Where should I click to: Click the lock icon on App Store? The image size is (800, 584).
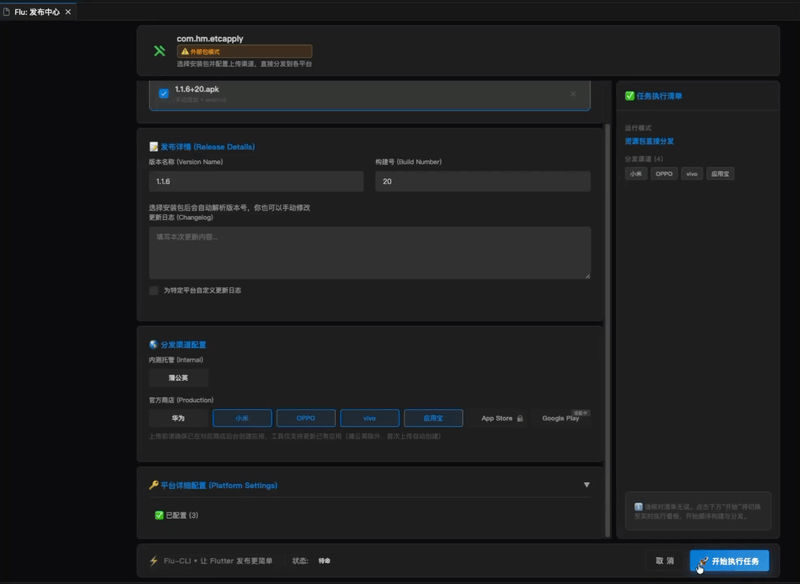pos(520,418)
